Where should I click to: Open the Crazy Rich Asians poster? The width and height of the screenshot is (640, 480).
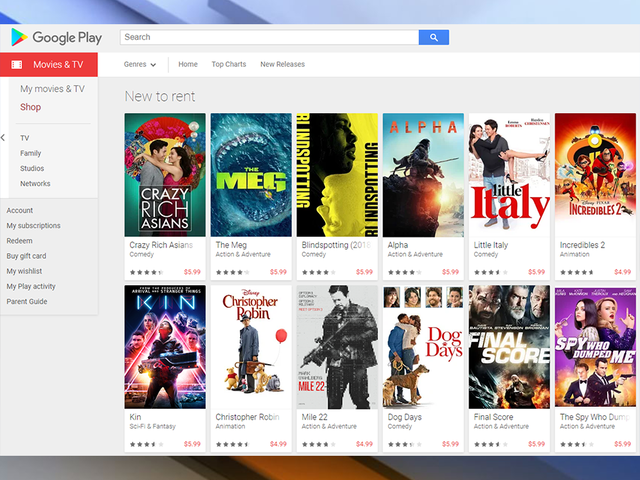164,174
